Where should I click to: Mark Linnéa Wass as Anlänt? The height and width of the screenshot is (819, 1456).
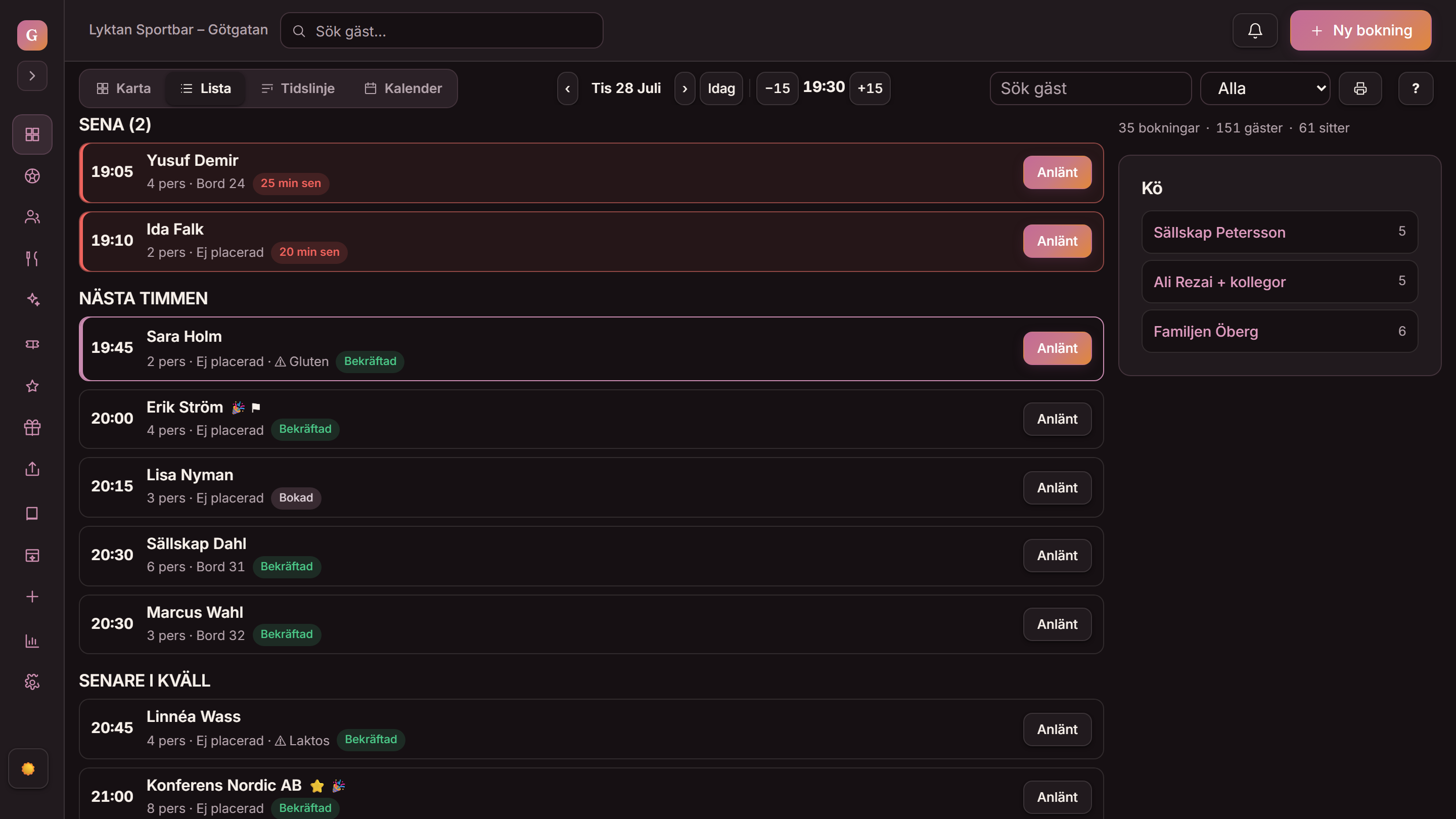click(x=1057, y=729)
